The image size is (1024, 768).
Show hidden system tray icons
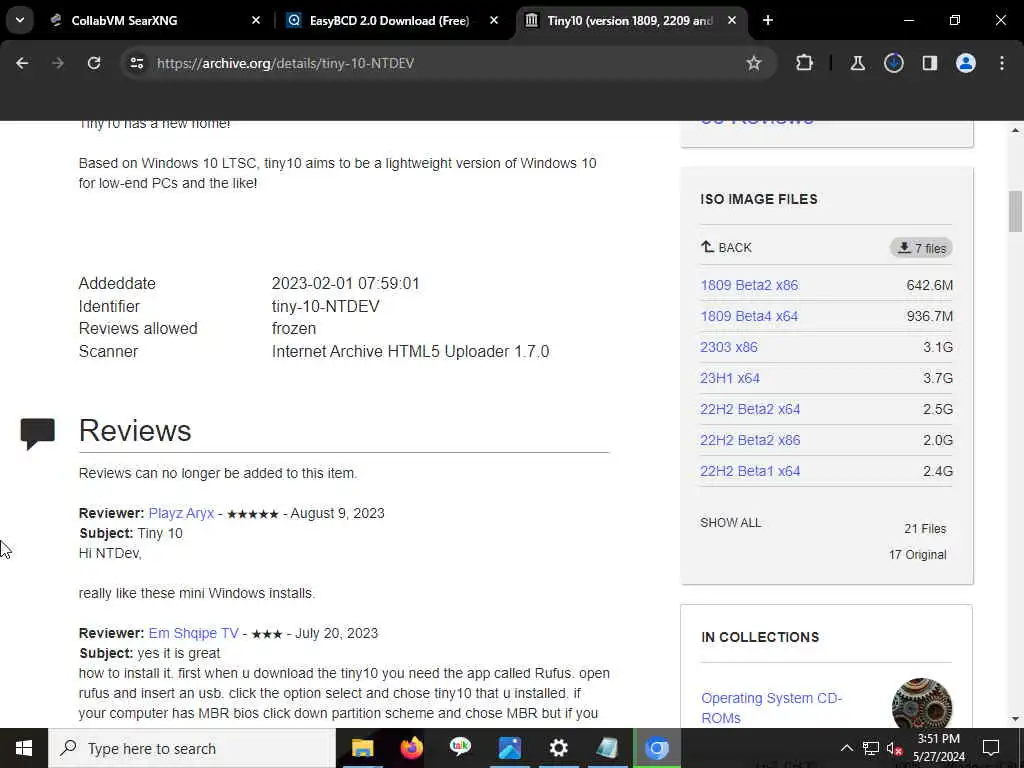point(846,748)
